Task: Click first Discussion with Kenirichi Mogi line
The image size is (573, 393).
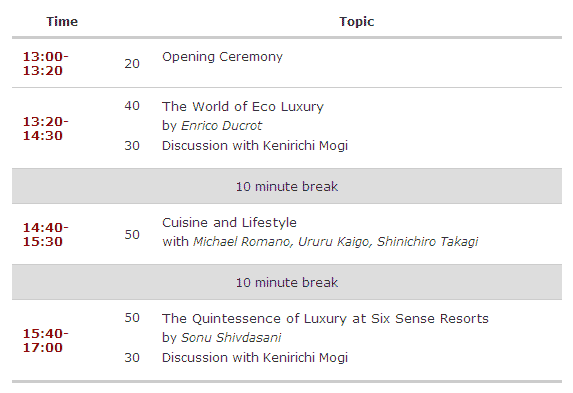Action: (255, 146)
